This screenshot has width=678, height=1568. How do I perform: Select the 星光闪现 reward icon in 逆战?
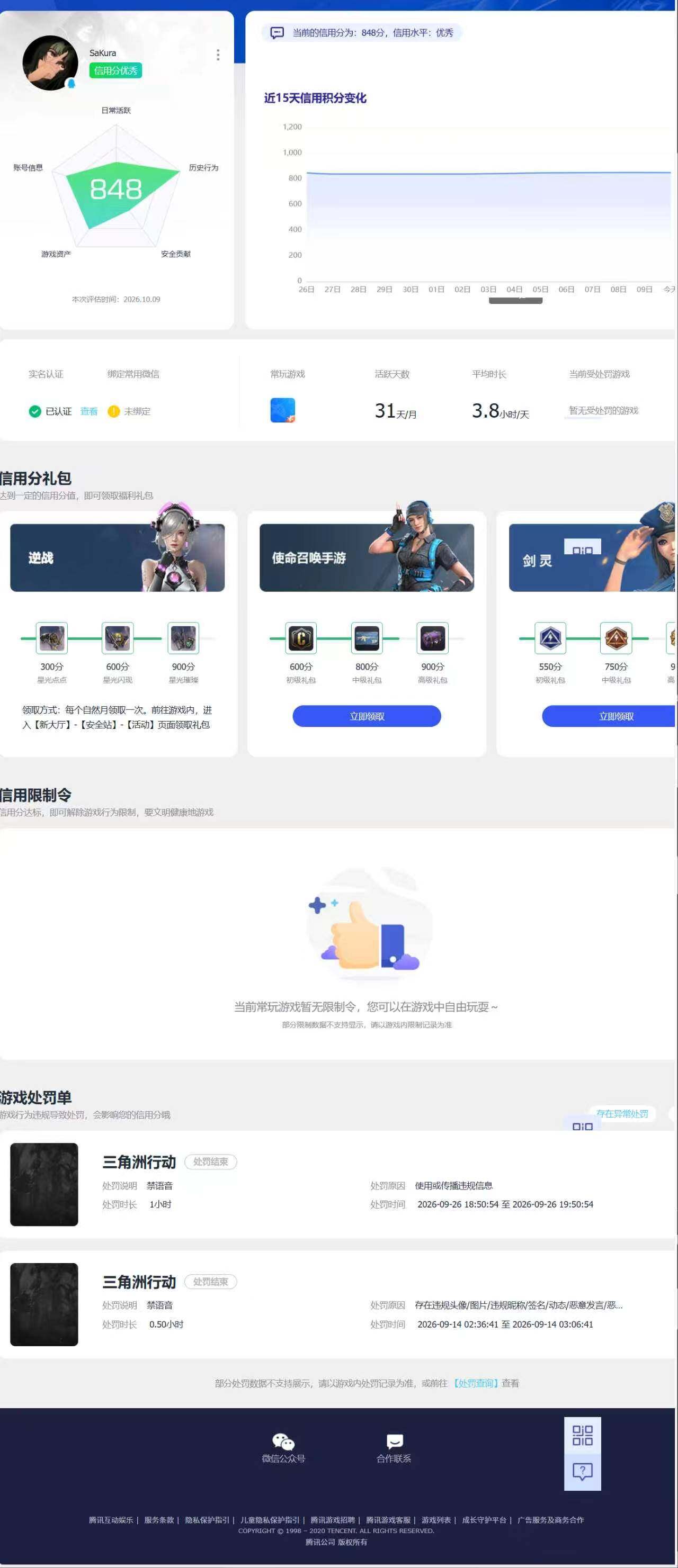click(118, 638)
